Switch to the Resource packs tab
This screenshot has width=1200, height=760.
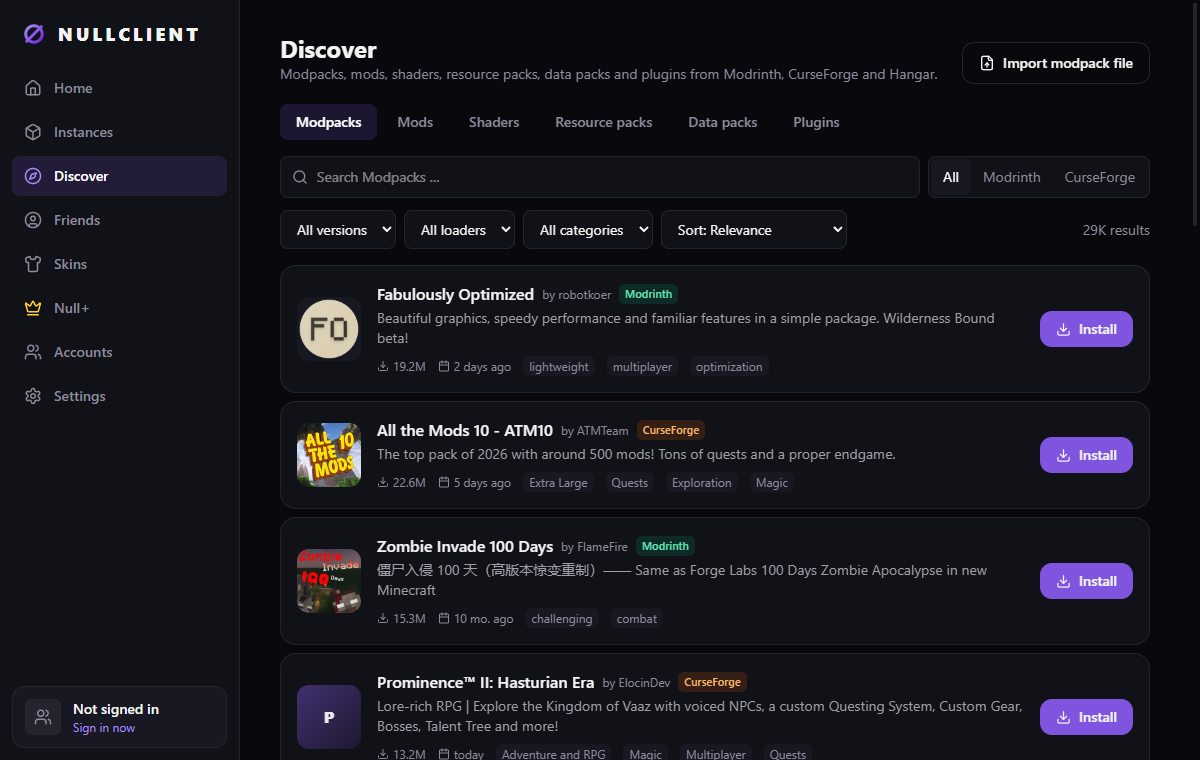pos(604,122)
